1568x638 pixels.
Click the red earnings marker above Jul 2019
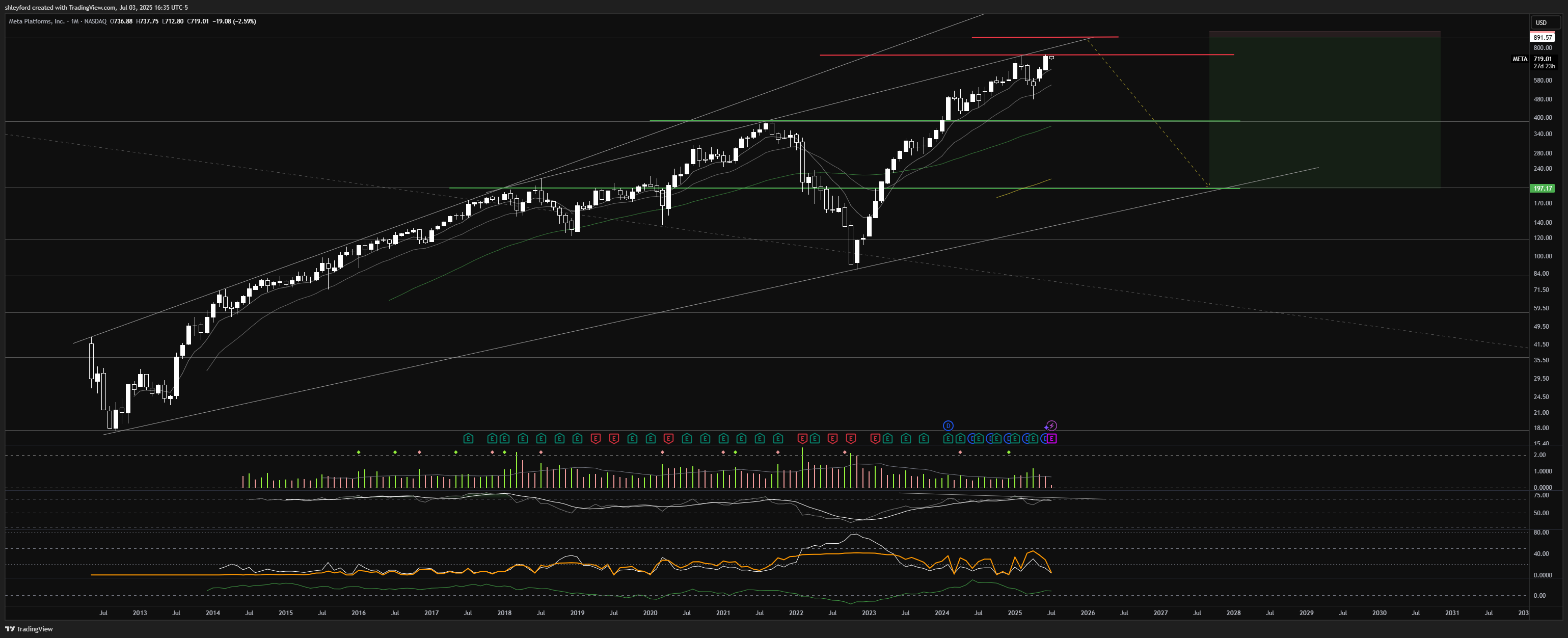pyautogui.click(x=613, y=438)
